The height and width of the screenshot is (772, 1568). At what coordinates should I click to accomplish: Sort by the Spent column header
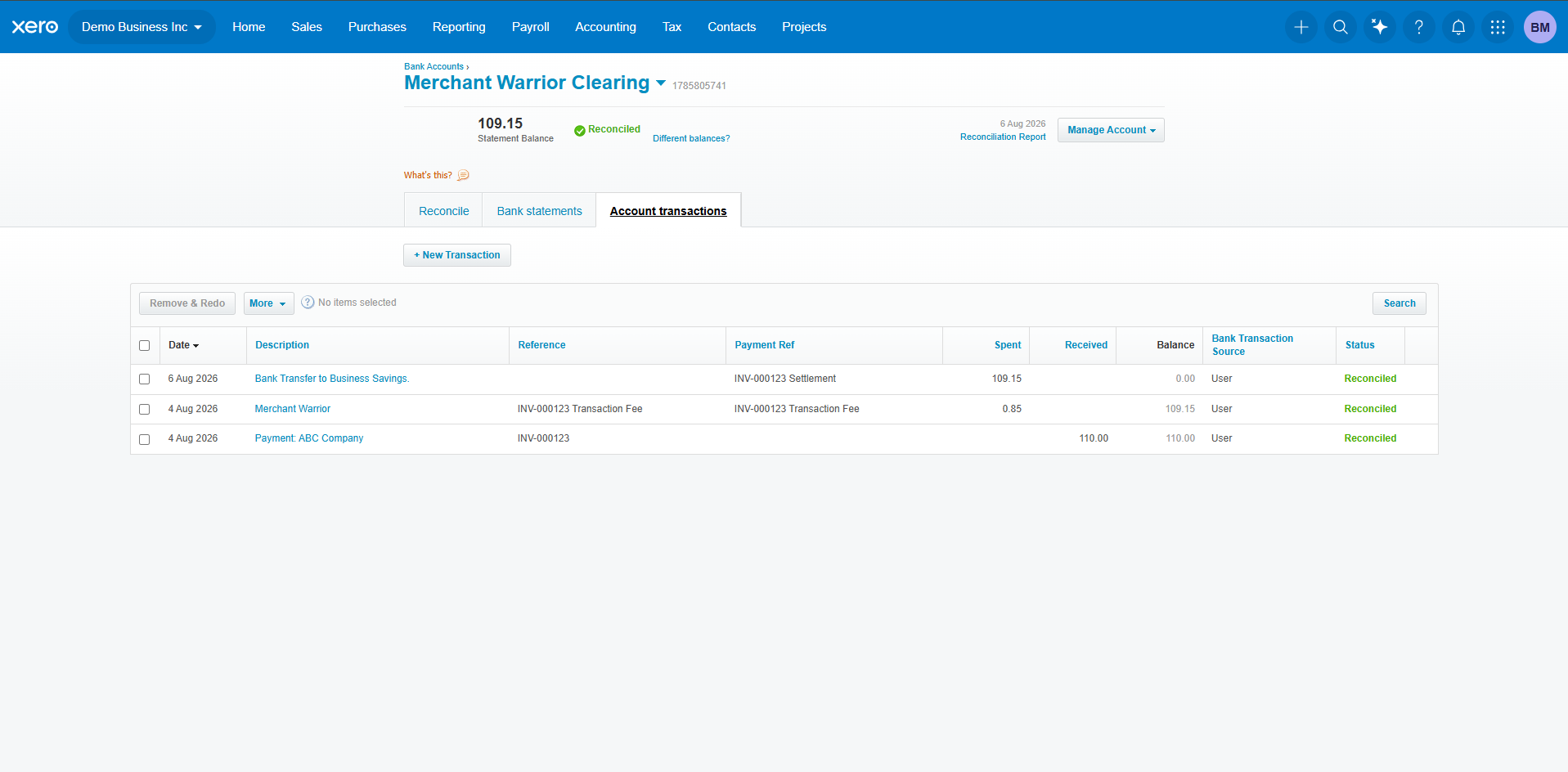coord(1008,345)
